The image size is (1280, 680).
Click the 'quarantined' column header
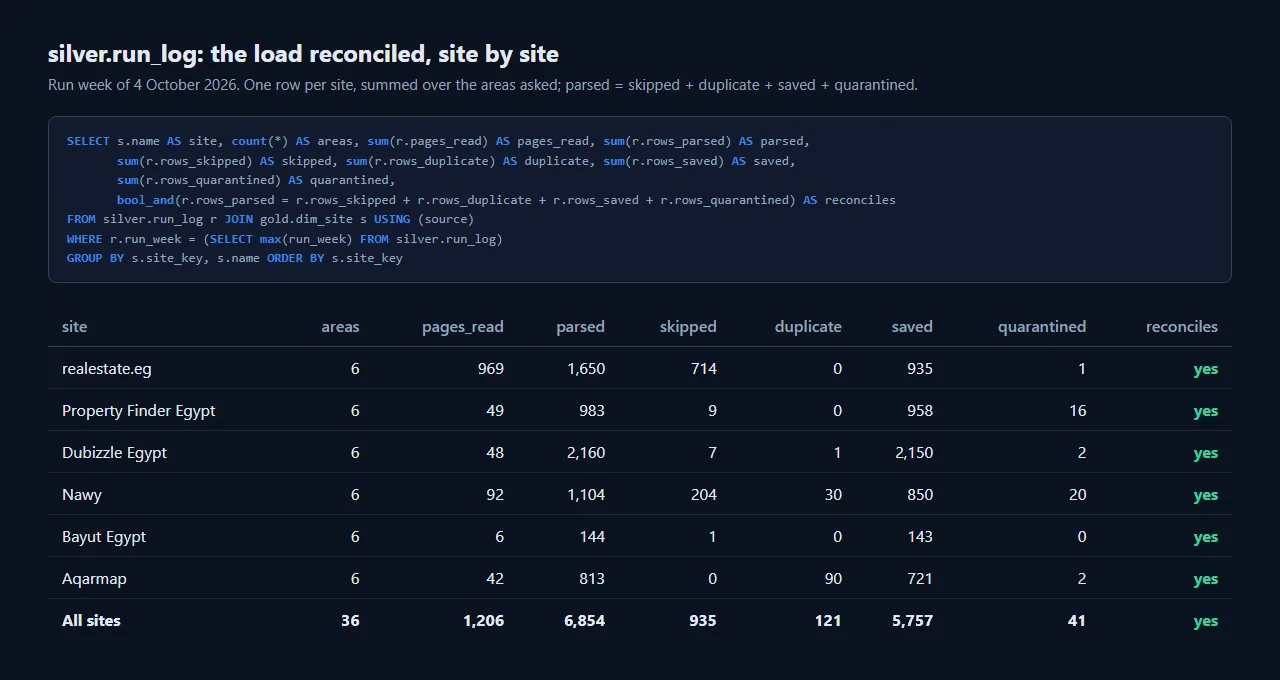(x=1042, y=327)
